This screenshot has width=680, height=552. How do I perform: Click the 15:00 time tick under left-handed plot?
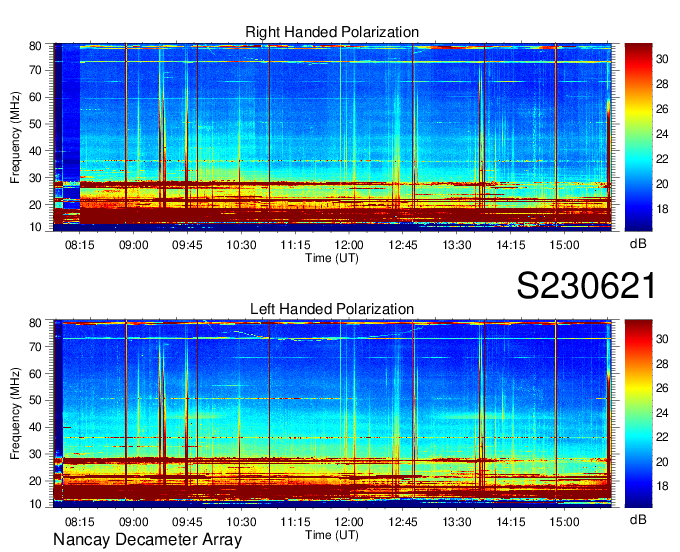click(565, 522)
